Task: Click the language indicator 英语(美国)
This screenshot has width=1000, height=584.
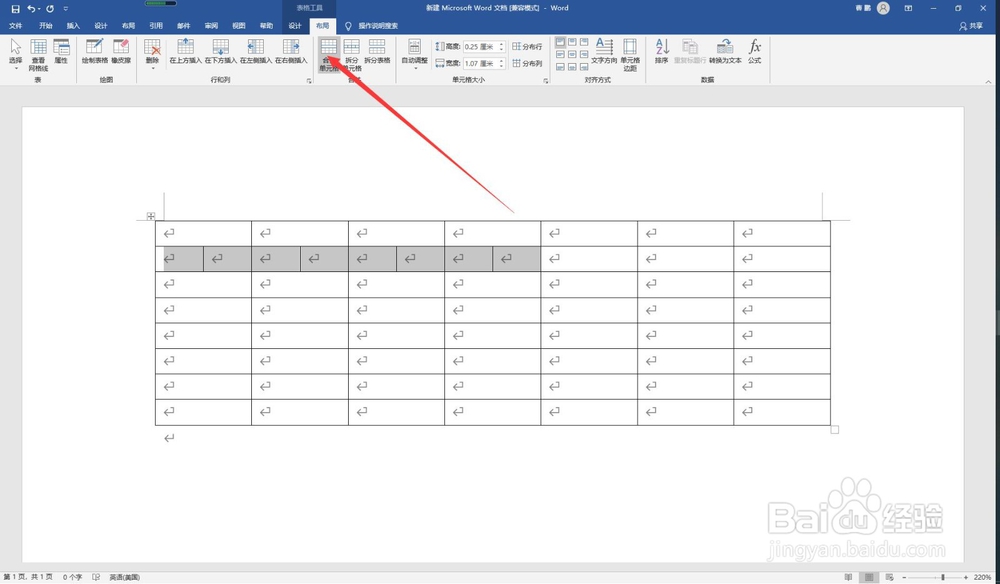Action: [124, 577]
